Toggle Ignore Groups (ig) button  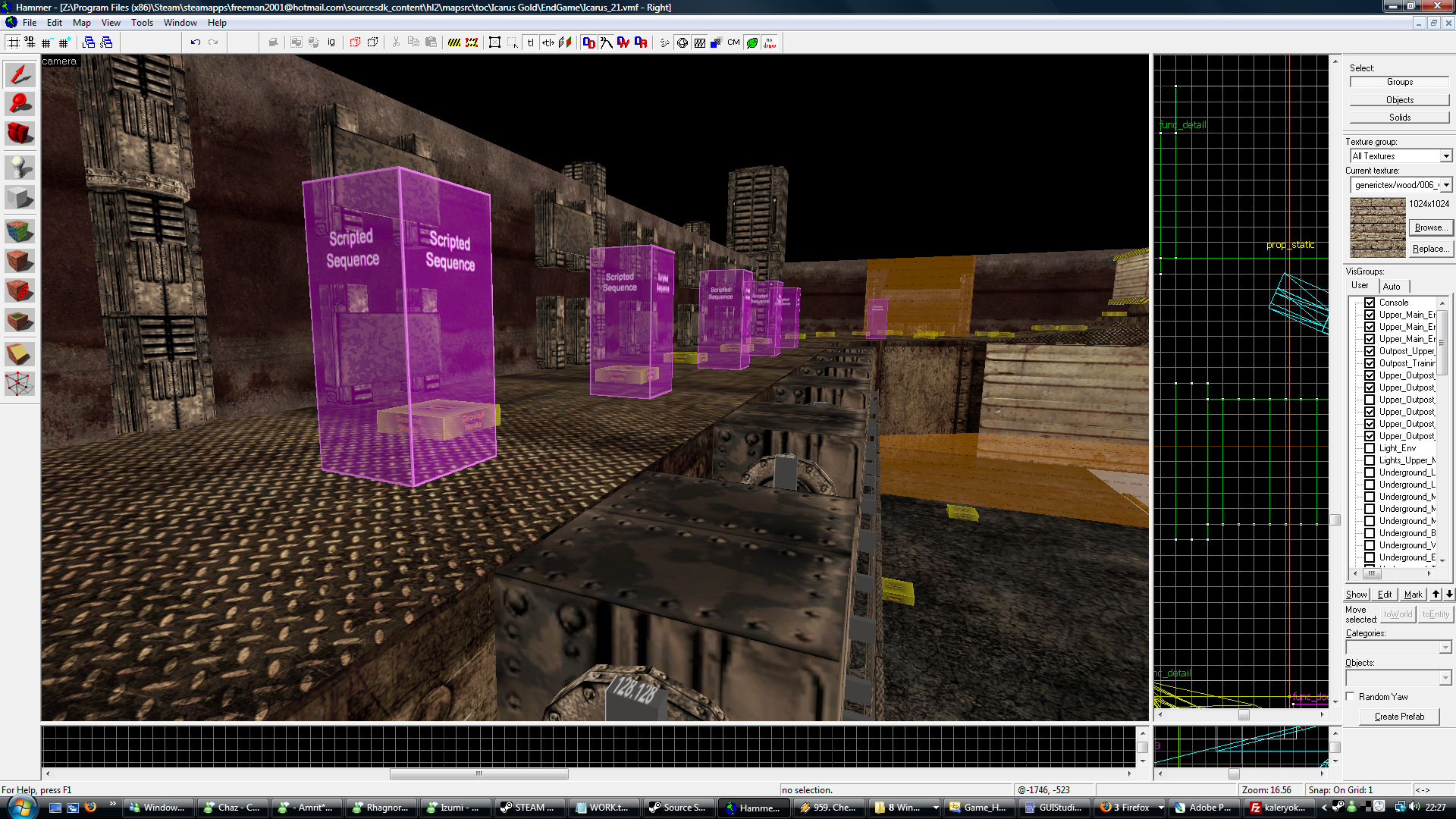331,42
